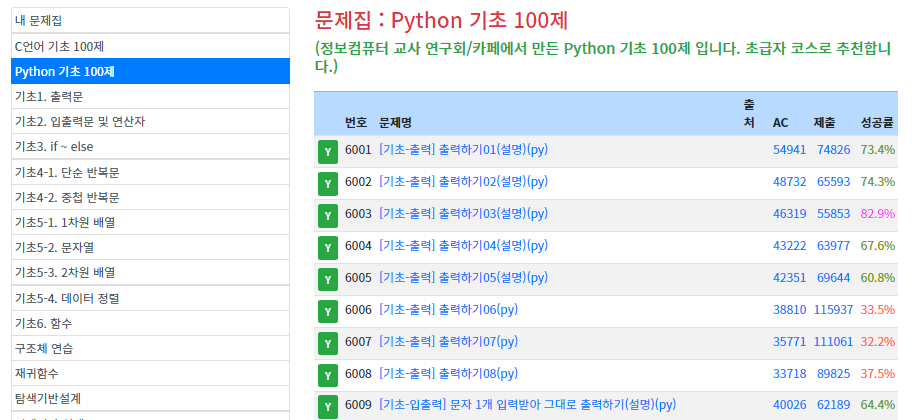Click the page title 문제집 : Python 기초 100제
Image resolution: width=923 pixels, height=420 pixels.
(x=441, y=21)
